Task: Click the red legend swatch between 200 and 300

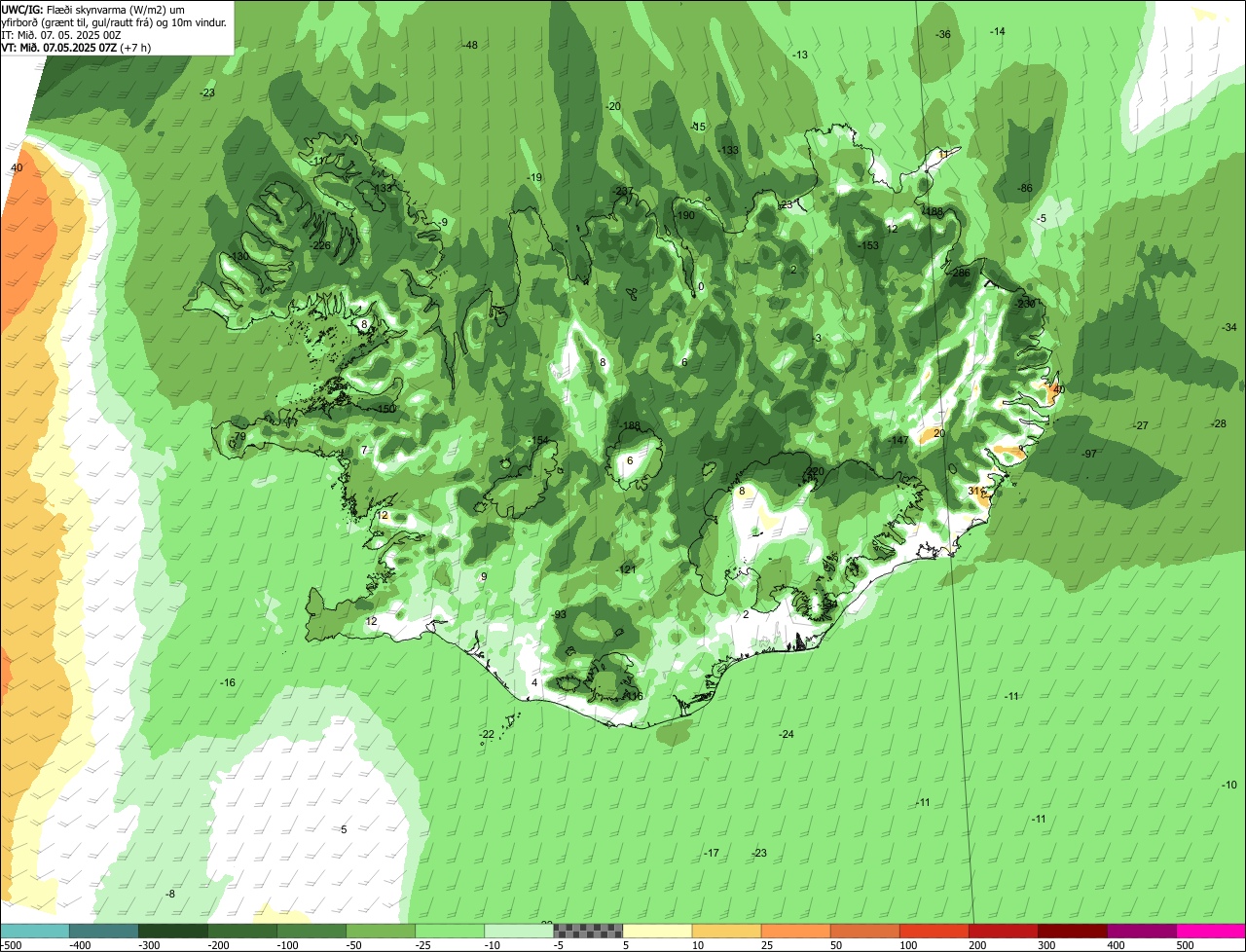Action: [x=1003, y=932]
